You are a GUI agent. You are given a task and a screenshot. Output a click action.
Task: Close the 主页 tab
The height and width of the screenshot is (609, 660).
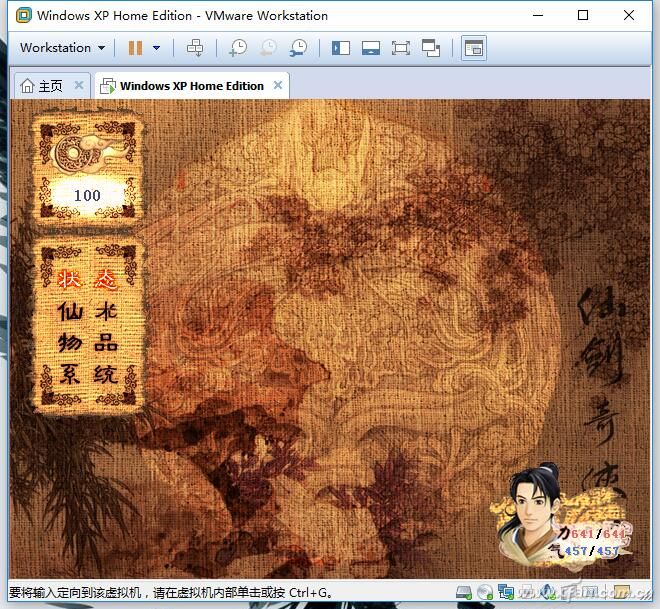(79, 85)
